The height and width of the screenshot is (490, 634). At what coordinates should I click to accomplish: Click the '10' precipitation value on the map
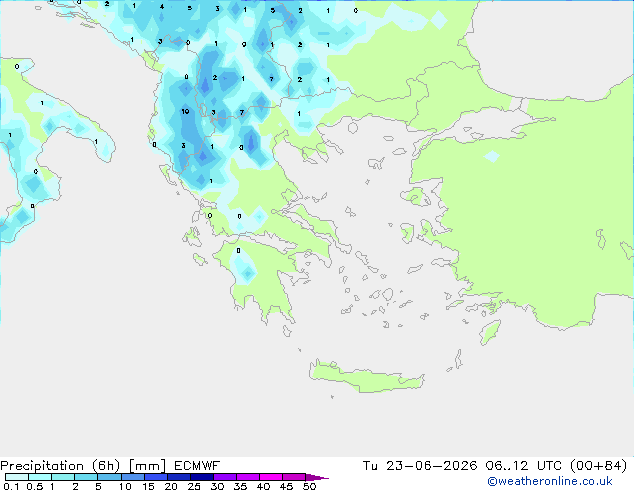click(x=185, y=111)
